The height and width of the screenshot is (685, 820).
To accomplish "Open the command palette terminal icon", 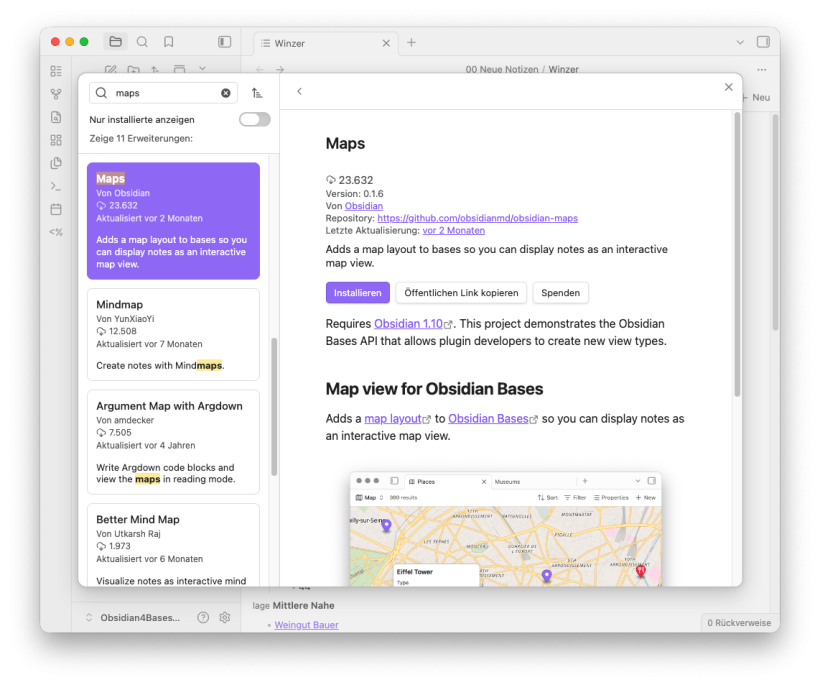I will [56, 186].
